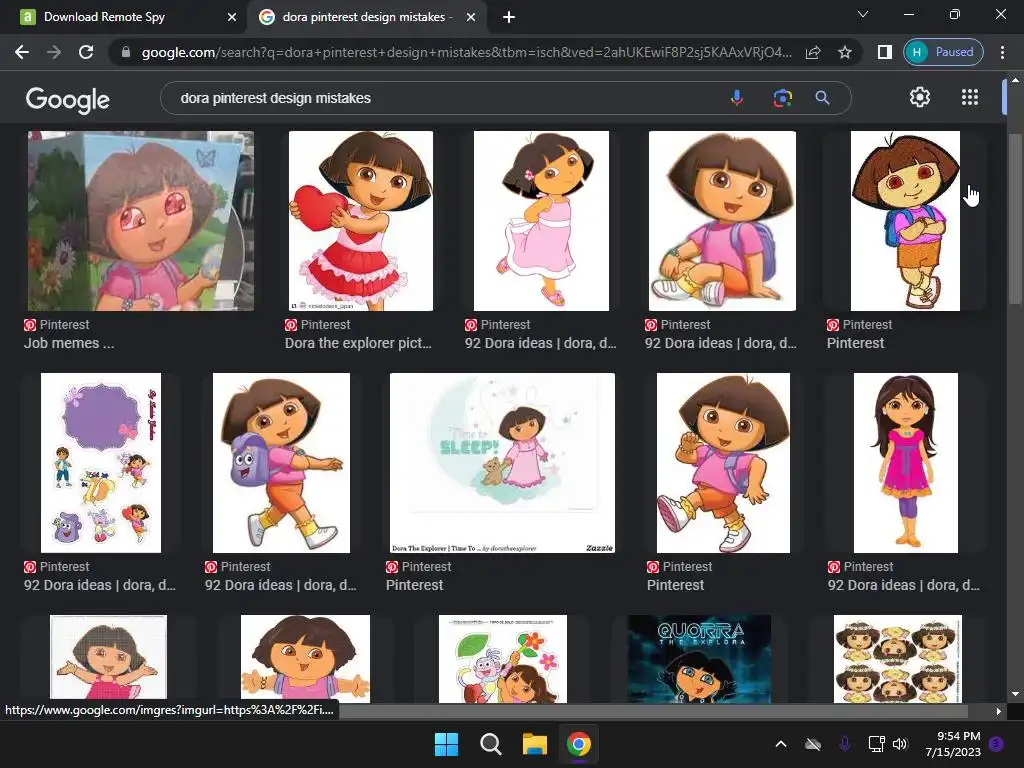The height and width of the screenshot is (768, 1024).
Task: Click the Chrome taskbar icon
Action: [x=579, y=744]
